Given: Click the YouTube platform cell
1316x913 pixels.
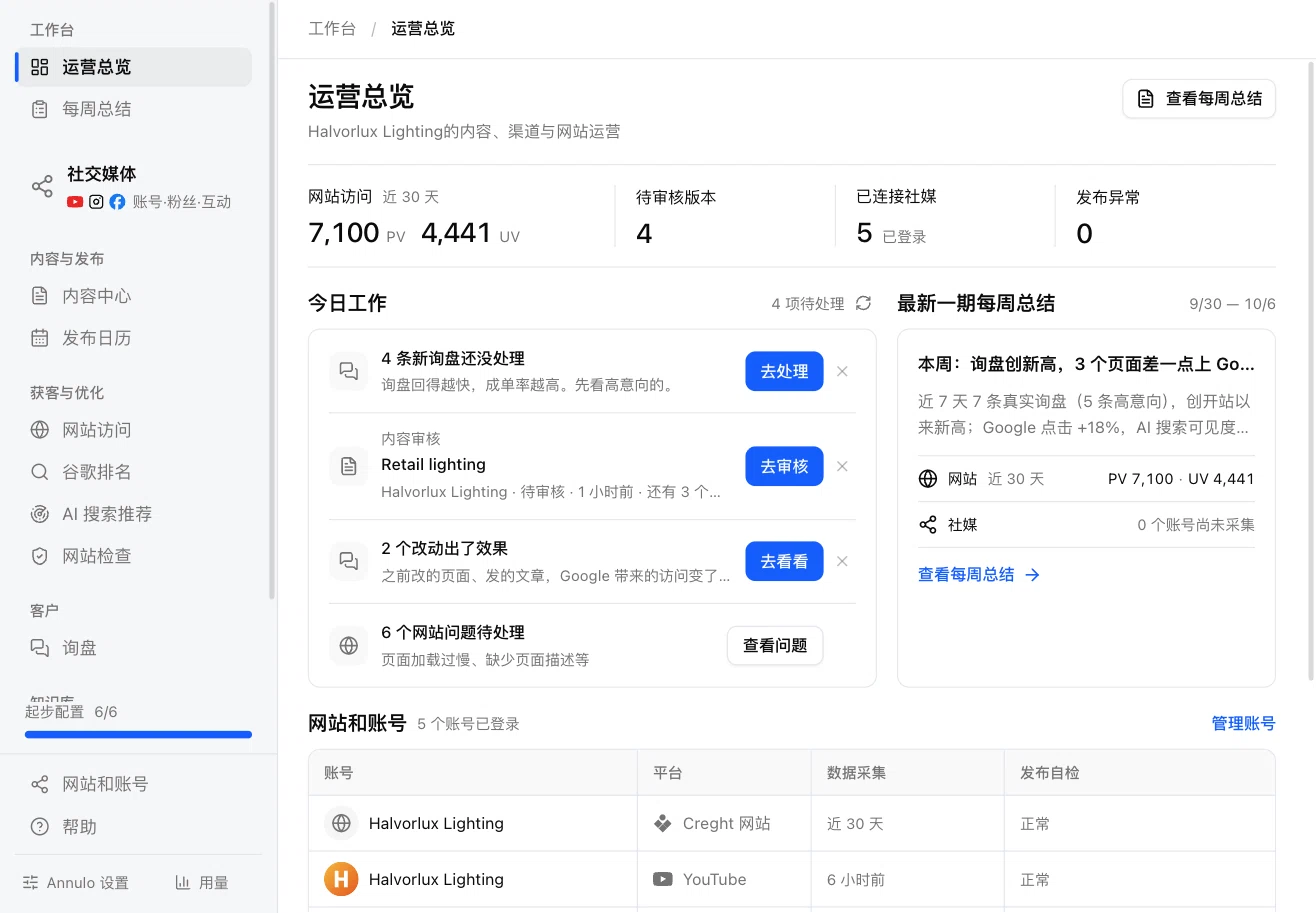Looking at the screenshot, I should [724, 880].
